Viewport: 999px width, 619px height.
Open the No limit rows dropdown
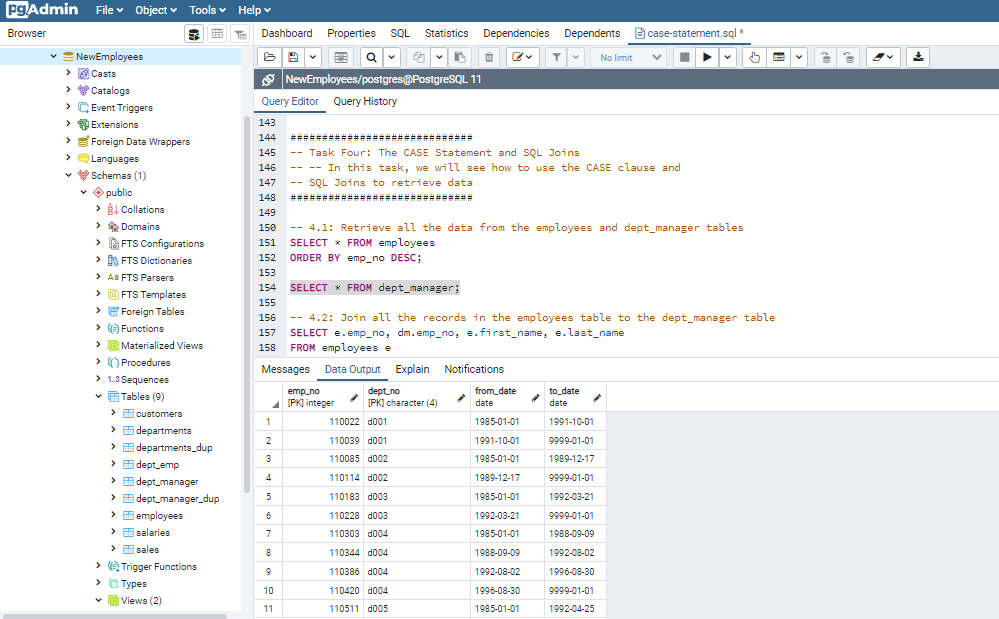629,57
